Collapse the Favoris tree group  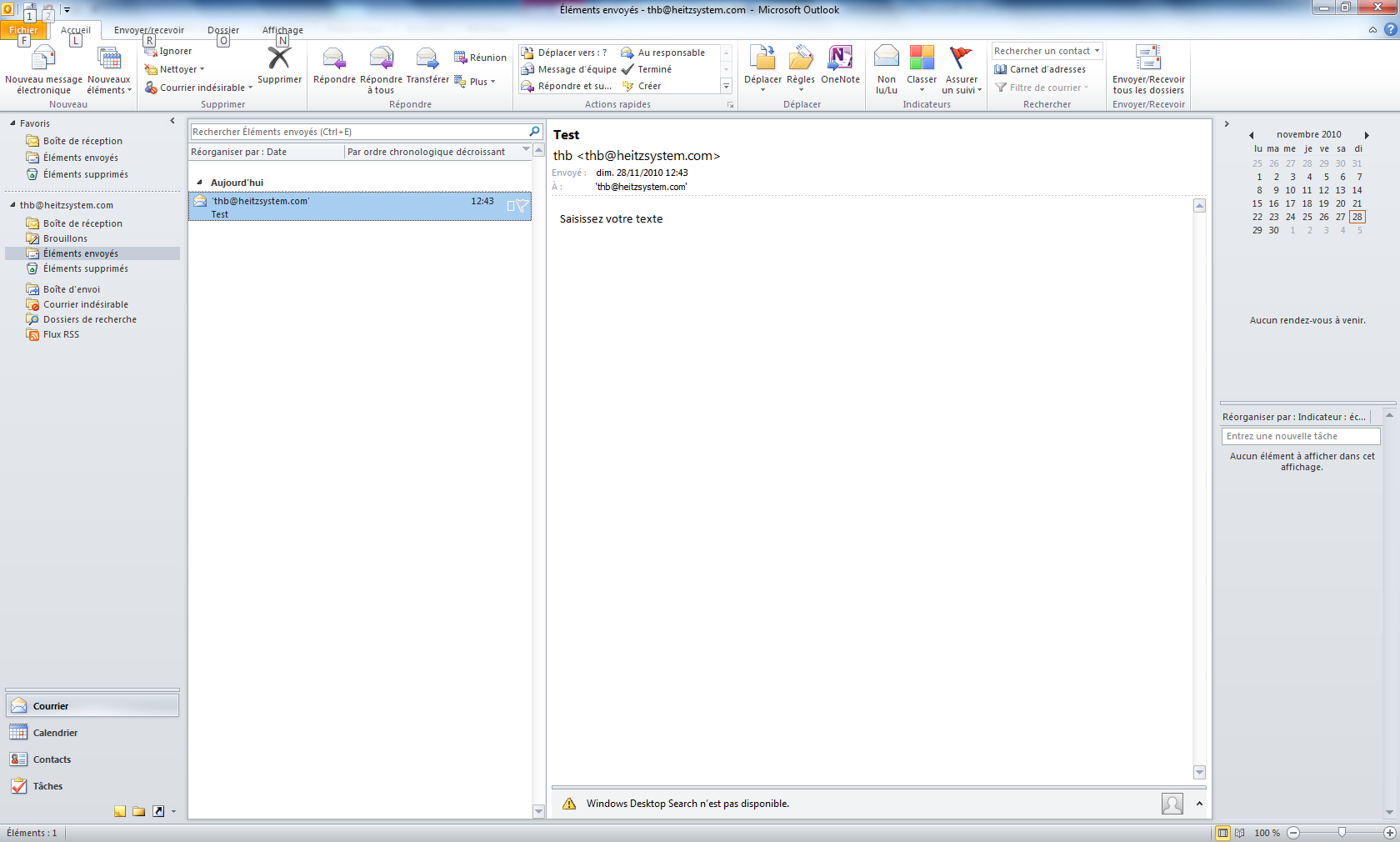tap(12, 123)
